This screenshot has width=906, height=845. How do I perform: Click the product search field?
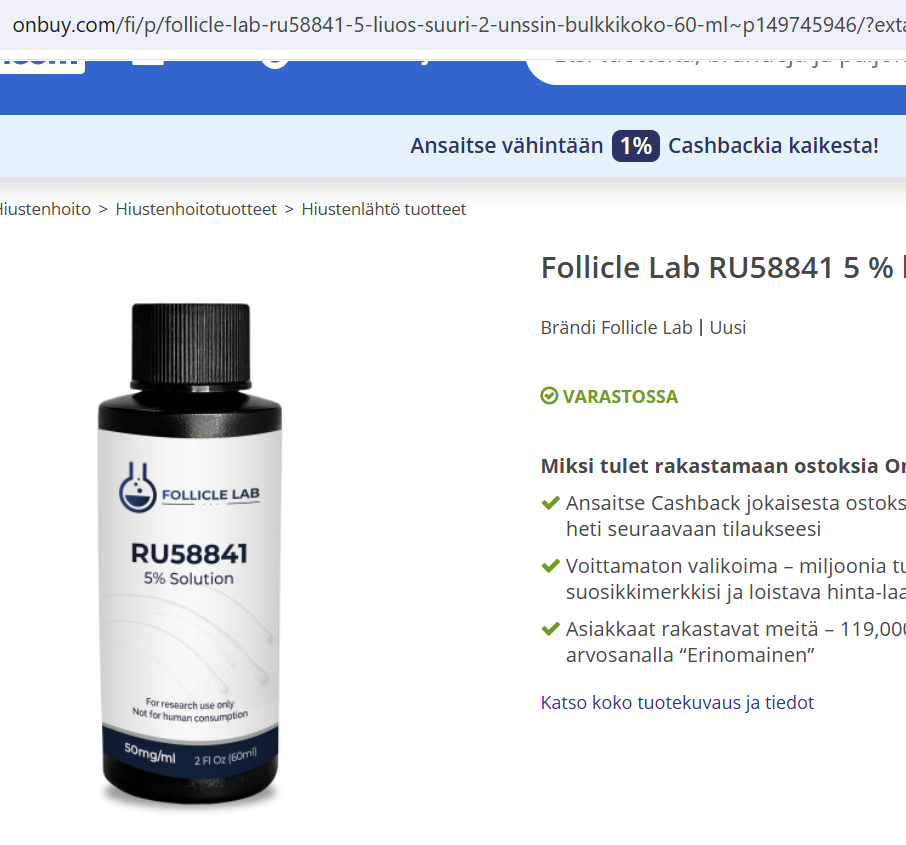coord(716,71)
